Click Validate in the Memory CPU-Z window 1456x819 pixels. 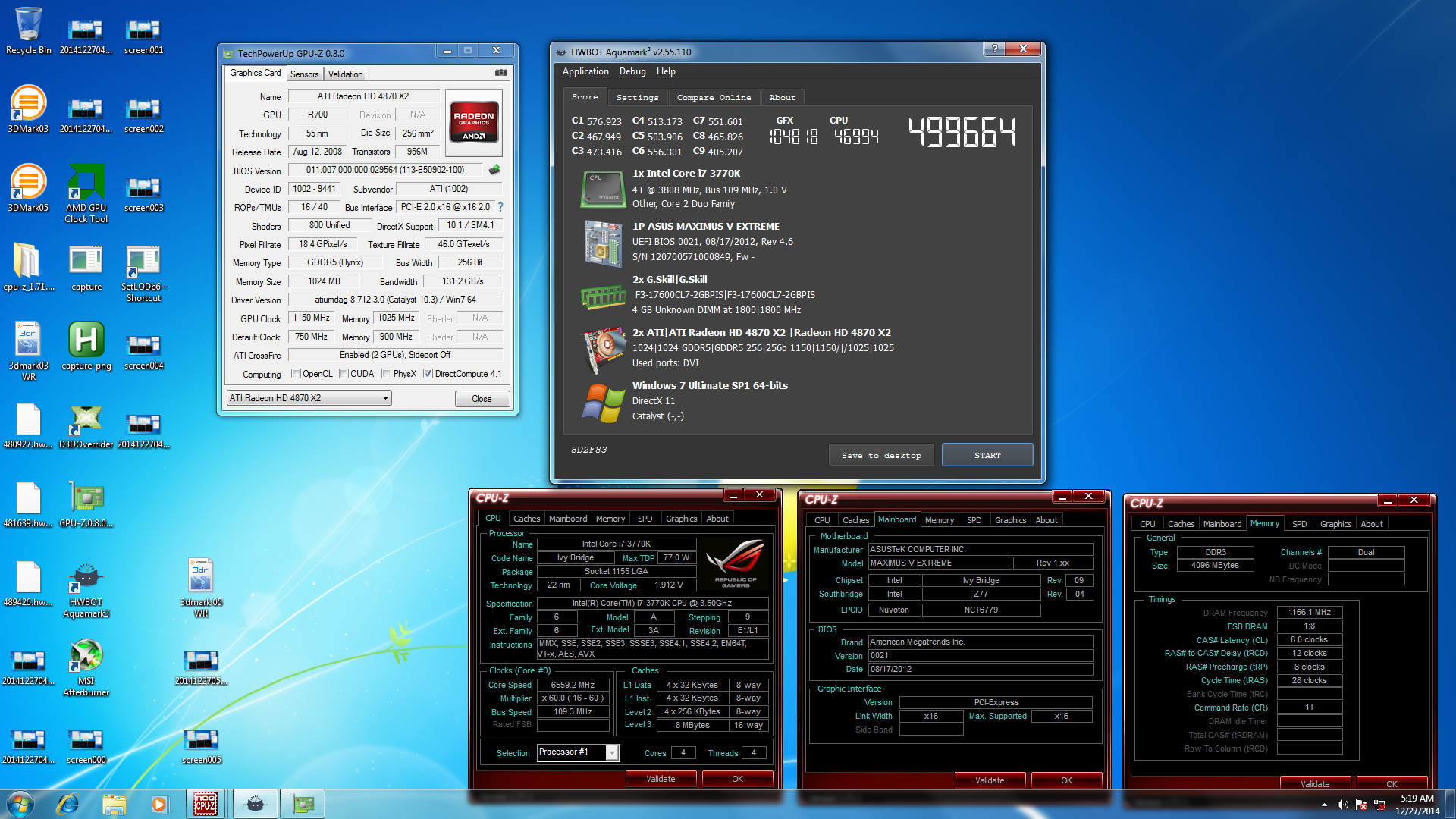[1315, 783]
